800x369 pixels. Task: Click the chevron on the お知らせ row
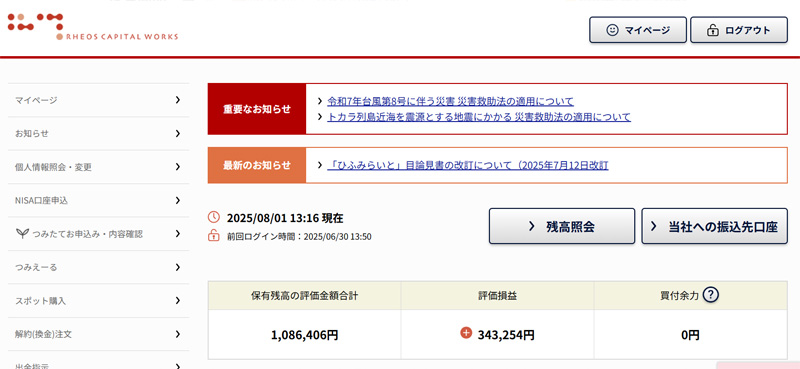pos(178,134)
